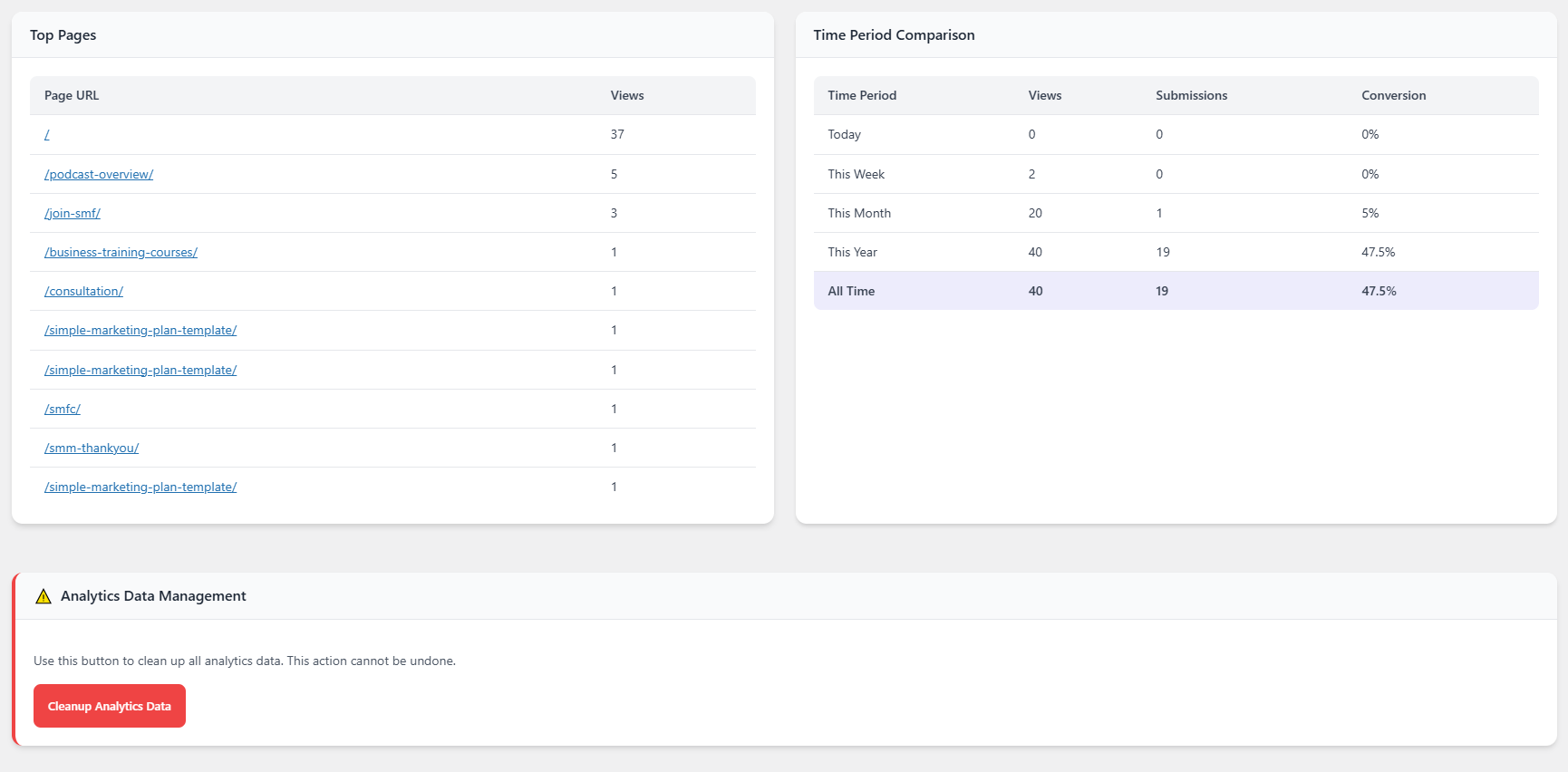This screenshot has height=772, width=1568.
Task: Open the /smm-thankyou/ page link
Action: pyautogui.click(x=92, y=448)
